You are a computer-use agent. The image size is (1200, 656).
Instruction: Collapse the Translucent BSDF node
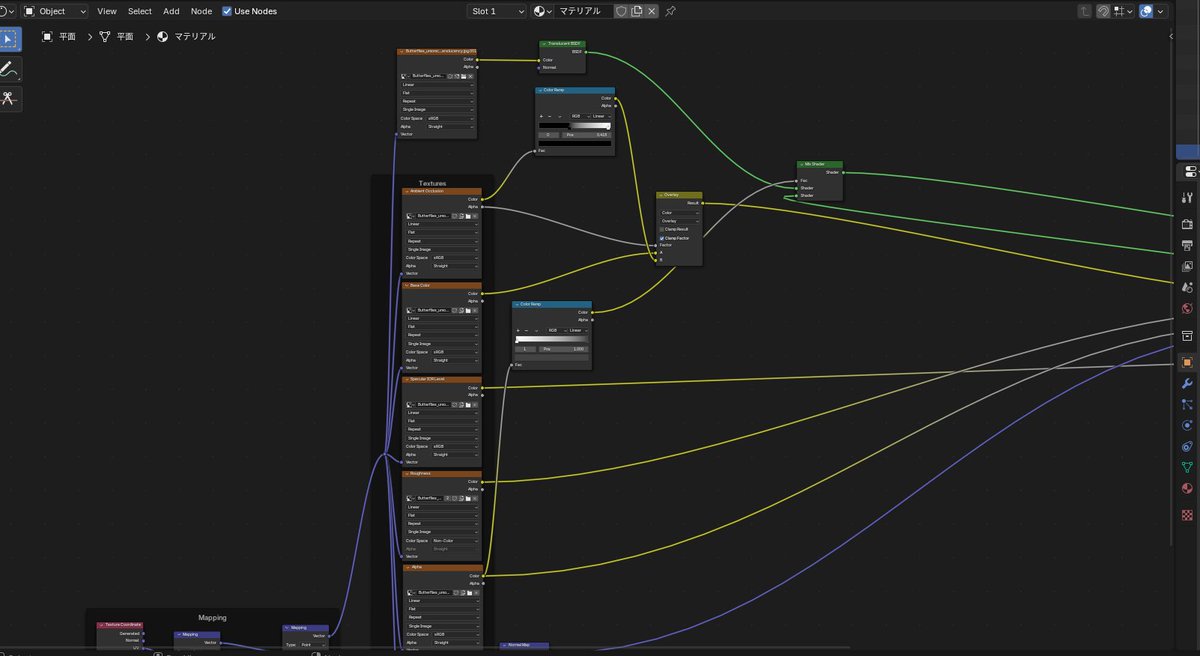[544, 44]
